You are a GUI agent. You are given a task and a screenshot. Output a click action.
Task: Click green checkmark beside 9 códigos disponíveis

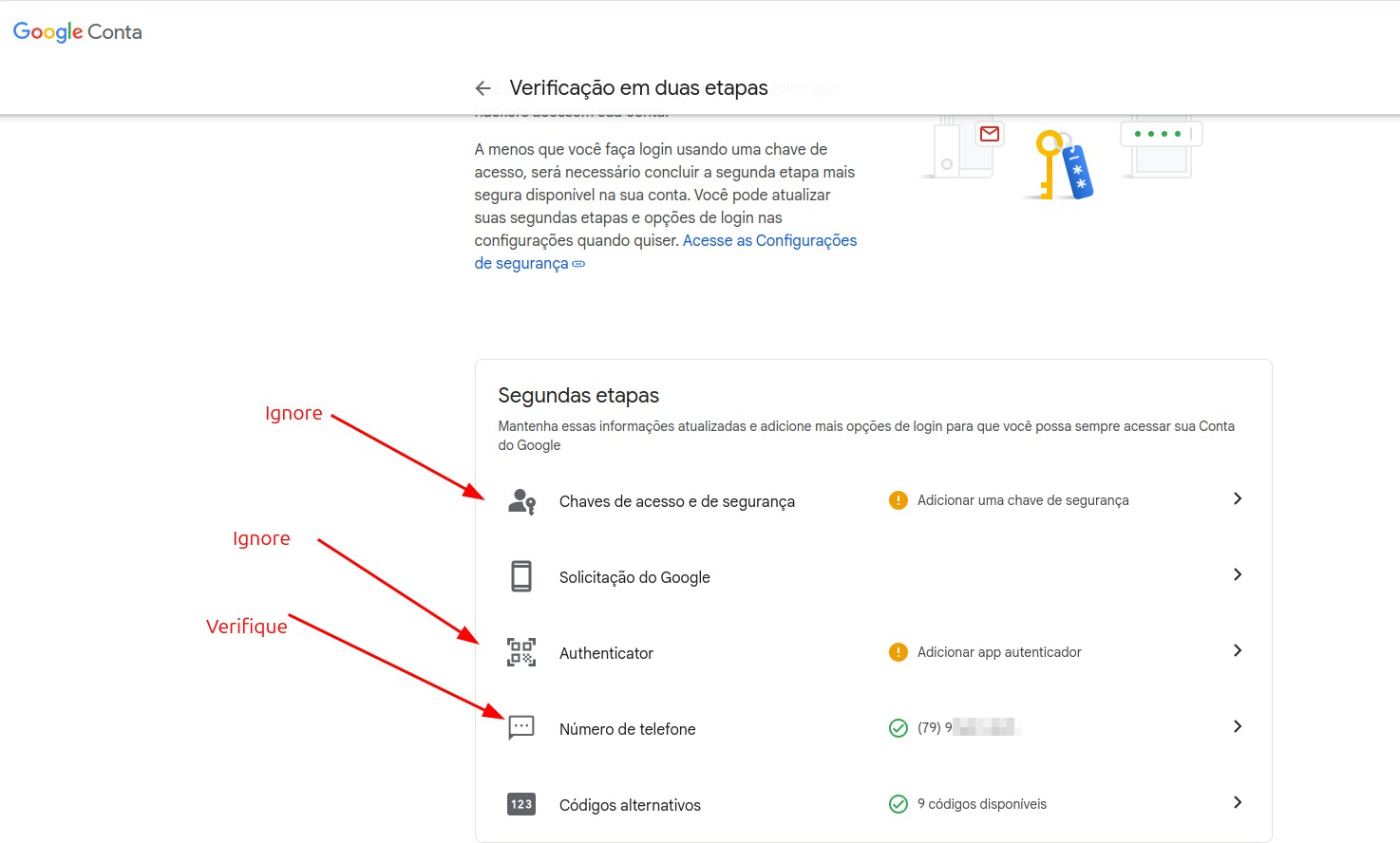pos(898,804)
